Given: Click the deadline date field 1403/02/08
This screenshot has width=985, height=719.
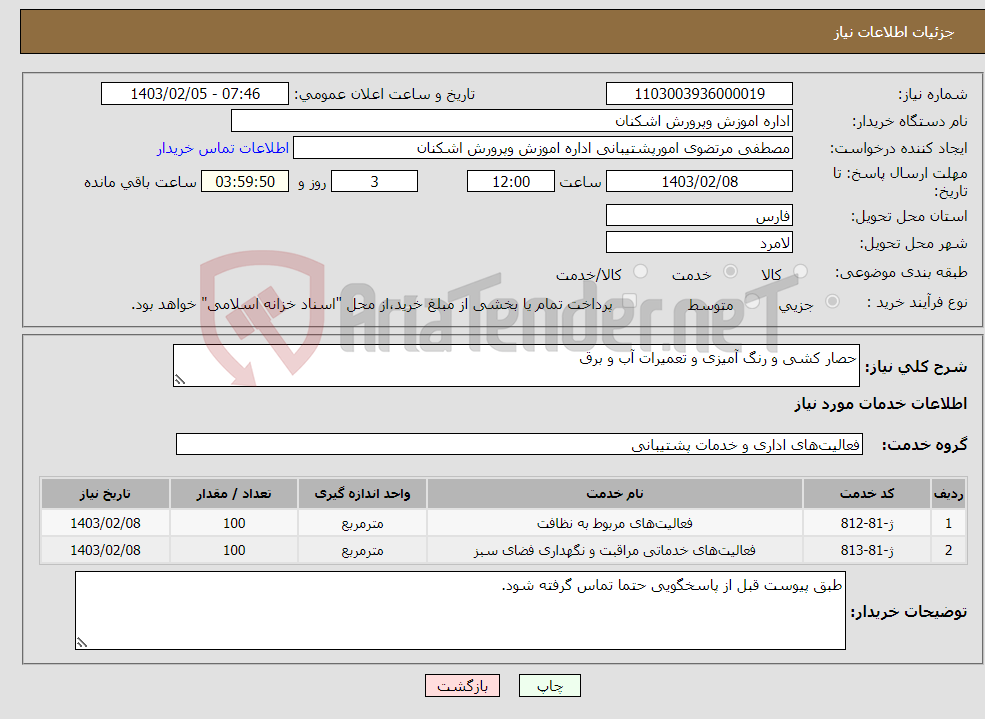Looking at the screenshot, I should [x=699, y=181].
